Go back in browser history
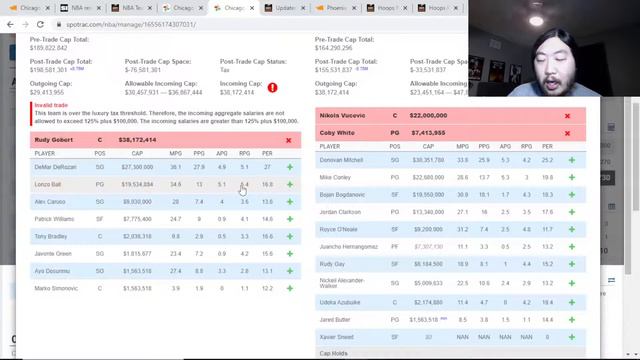 (x=10, y=24)
